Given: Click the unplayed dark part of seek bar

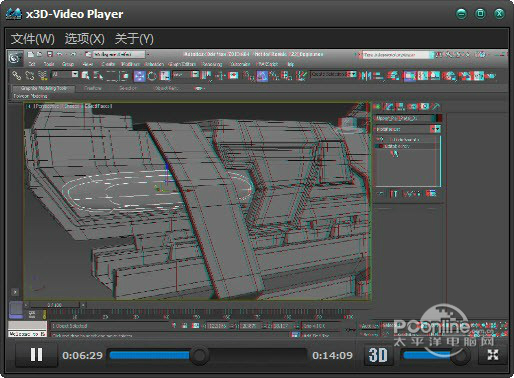Looking at the screenshot, I should (257, 355).
